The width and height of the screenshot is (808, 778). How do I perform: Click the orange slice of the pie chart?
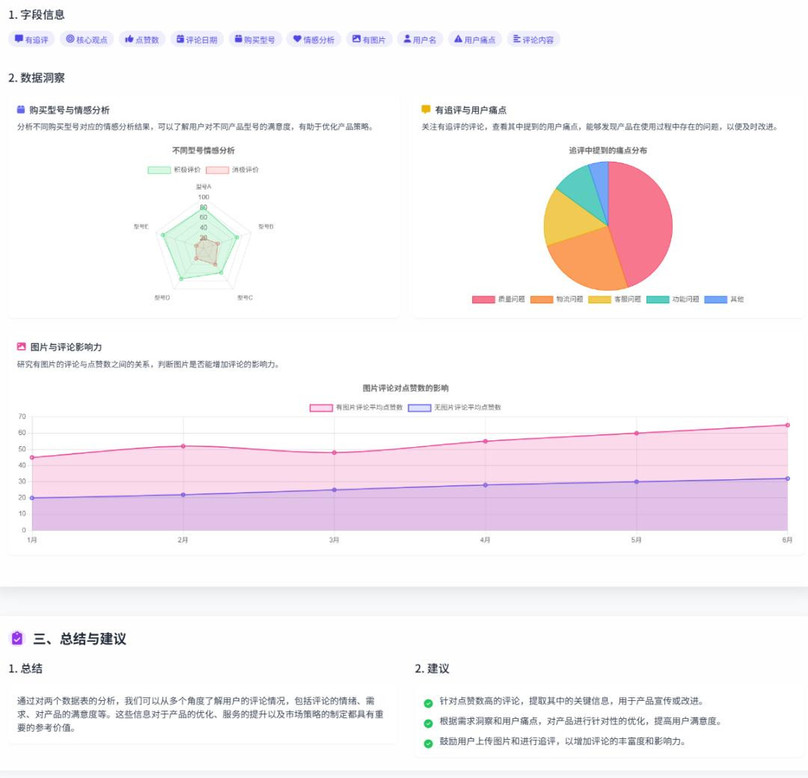click(587, 260)
